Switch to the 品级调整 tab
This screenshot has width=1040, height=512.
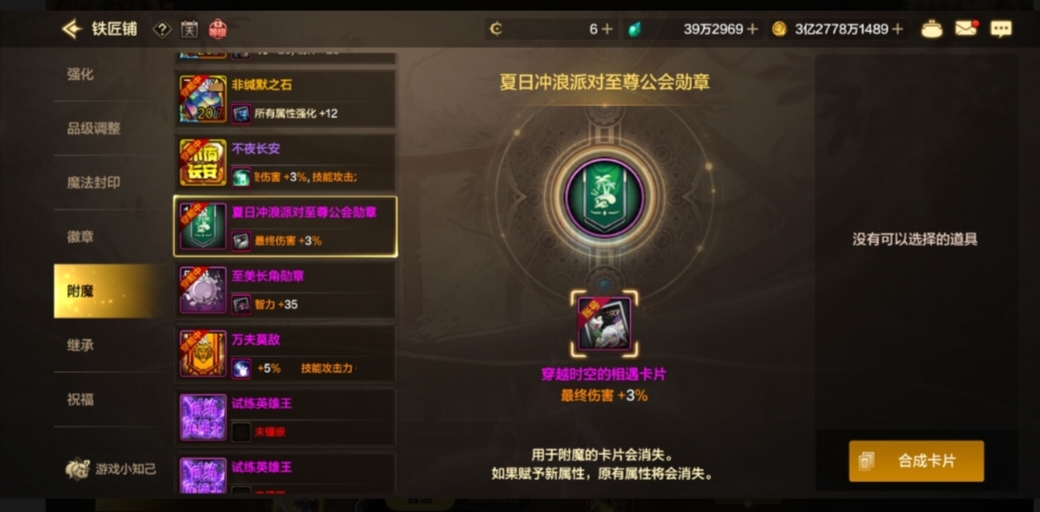[94, 129]
